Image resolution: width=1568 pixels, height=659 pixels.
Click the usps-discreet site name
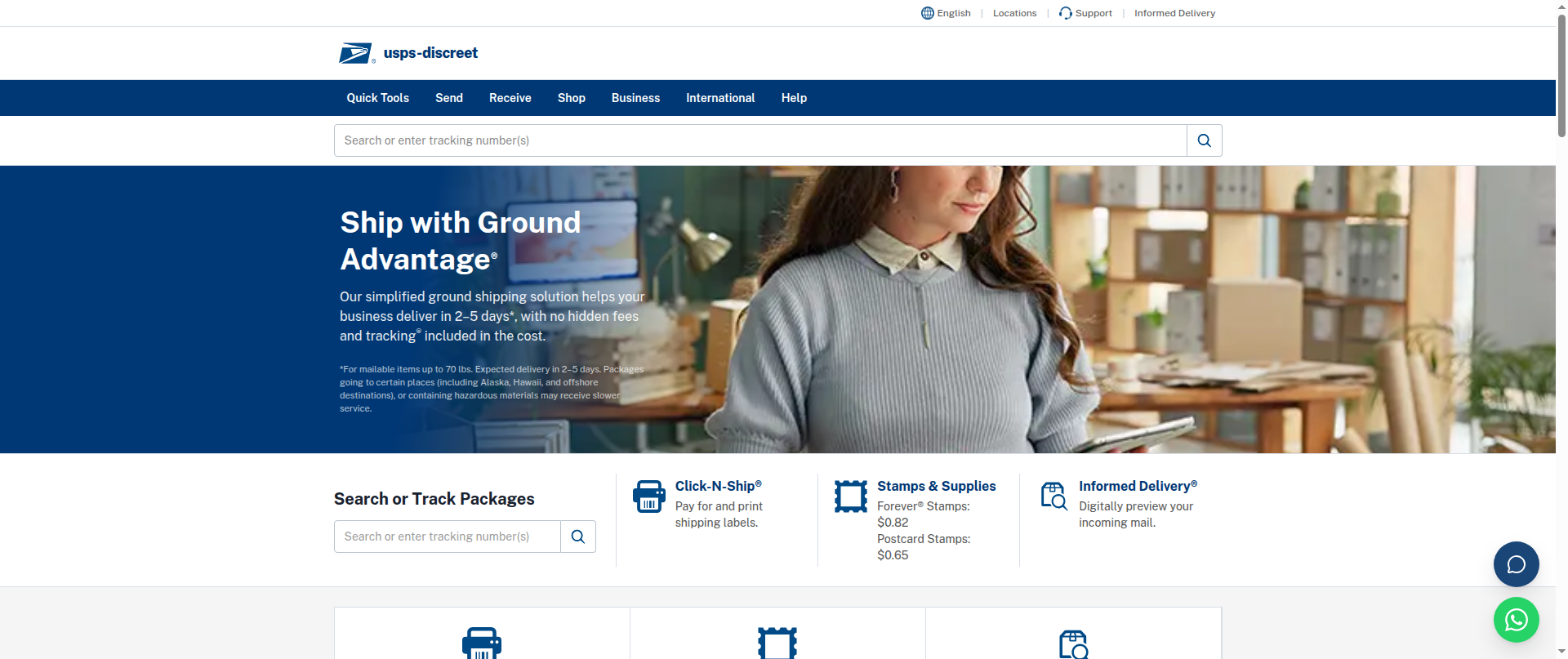click(430, 53)
